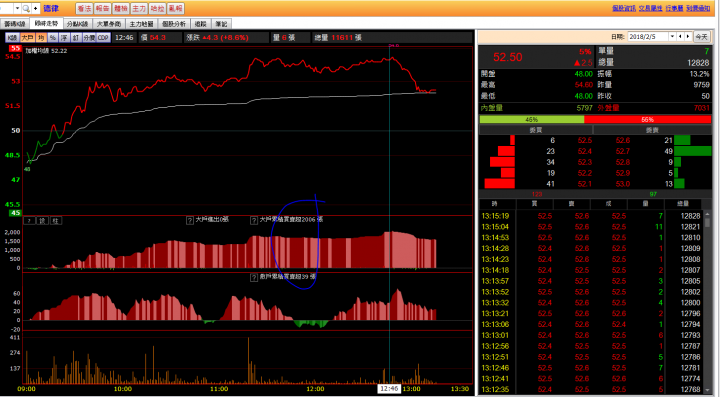Viewport: 720px width, 397px height.
Task: Open the 個股分析 tab
Action: tap(174, 24)
